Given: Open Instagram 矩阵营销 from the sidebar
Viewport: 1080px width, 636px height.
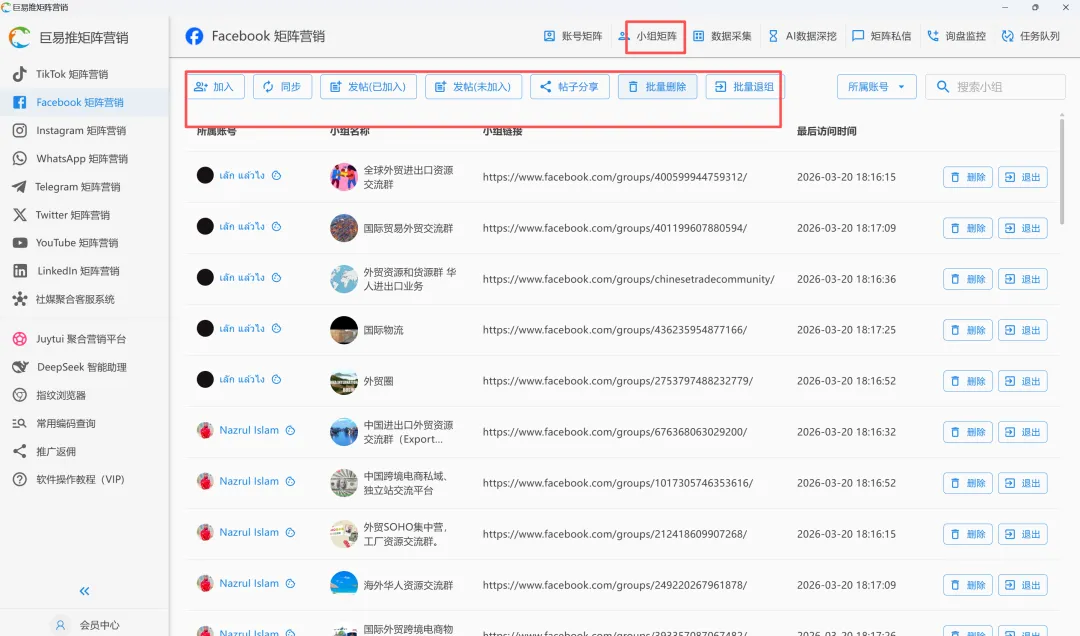Looking at the screenshot, I should pyautogui.click(x=80, y=130).
